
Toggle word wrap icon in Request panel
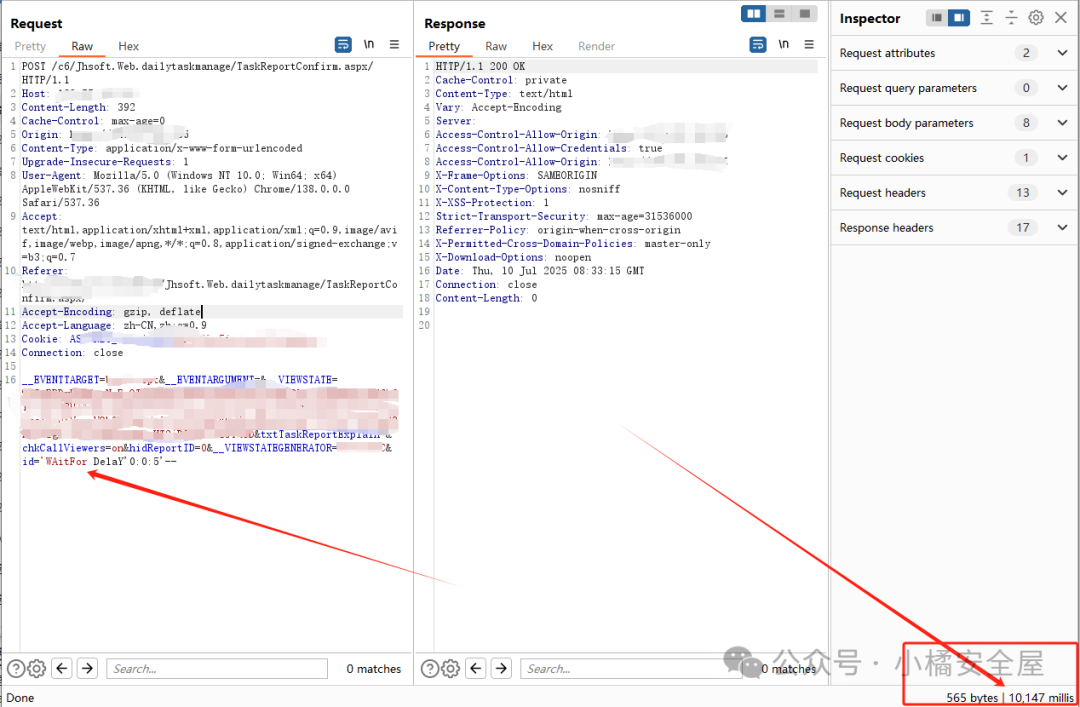pyautogui.click(x=343, y=45)
